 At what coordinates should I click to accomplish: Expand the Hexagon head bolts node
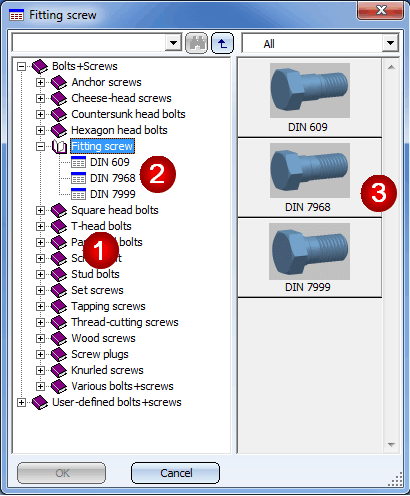(x=40, y=130)
